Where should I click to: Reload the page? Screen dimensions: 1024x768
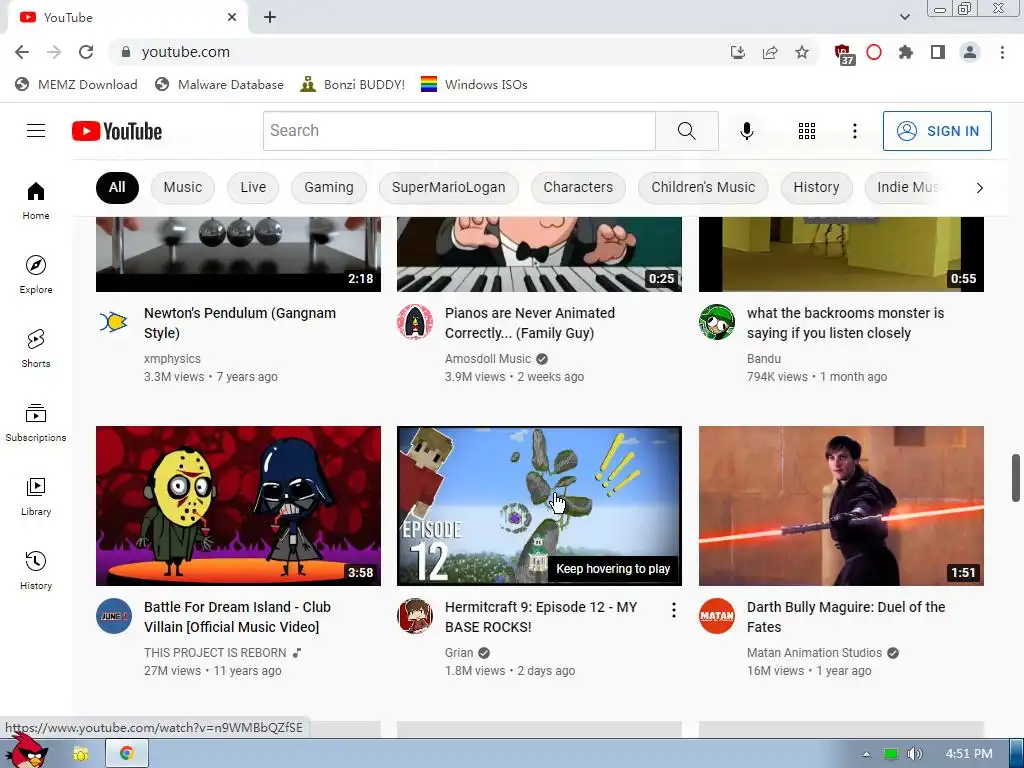(86, 52)
